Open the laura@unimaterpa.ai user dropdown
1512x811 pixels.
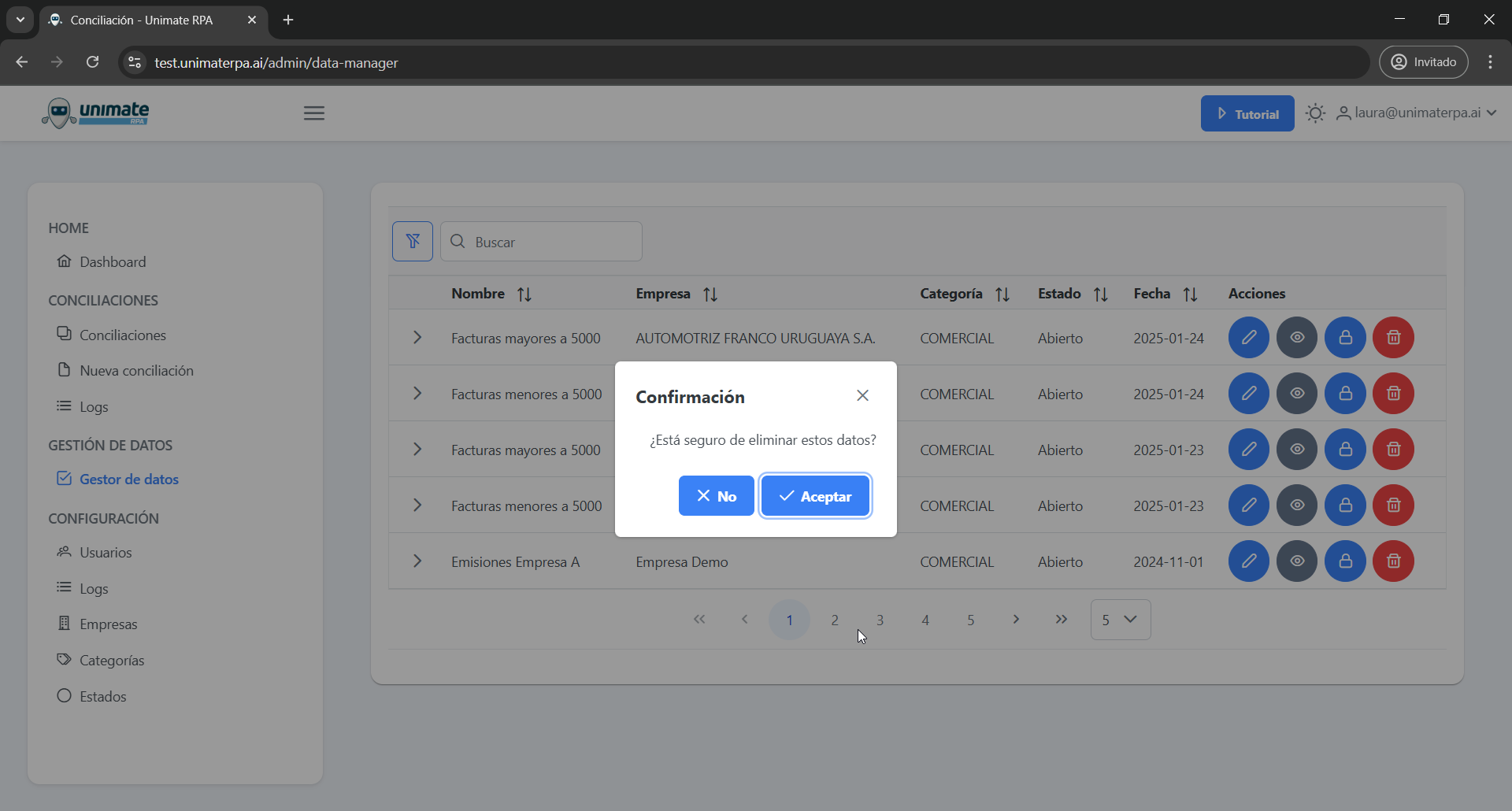(1417, 113)
